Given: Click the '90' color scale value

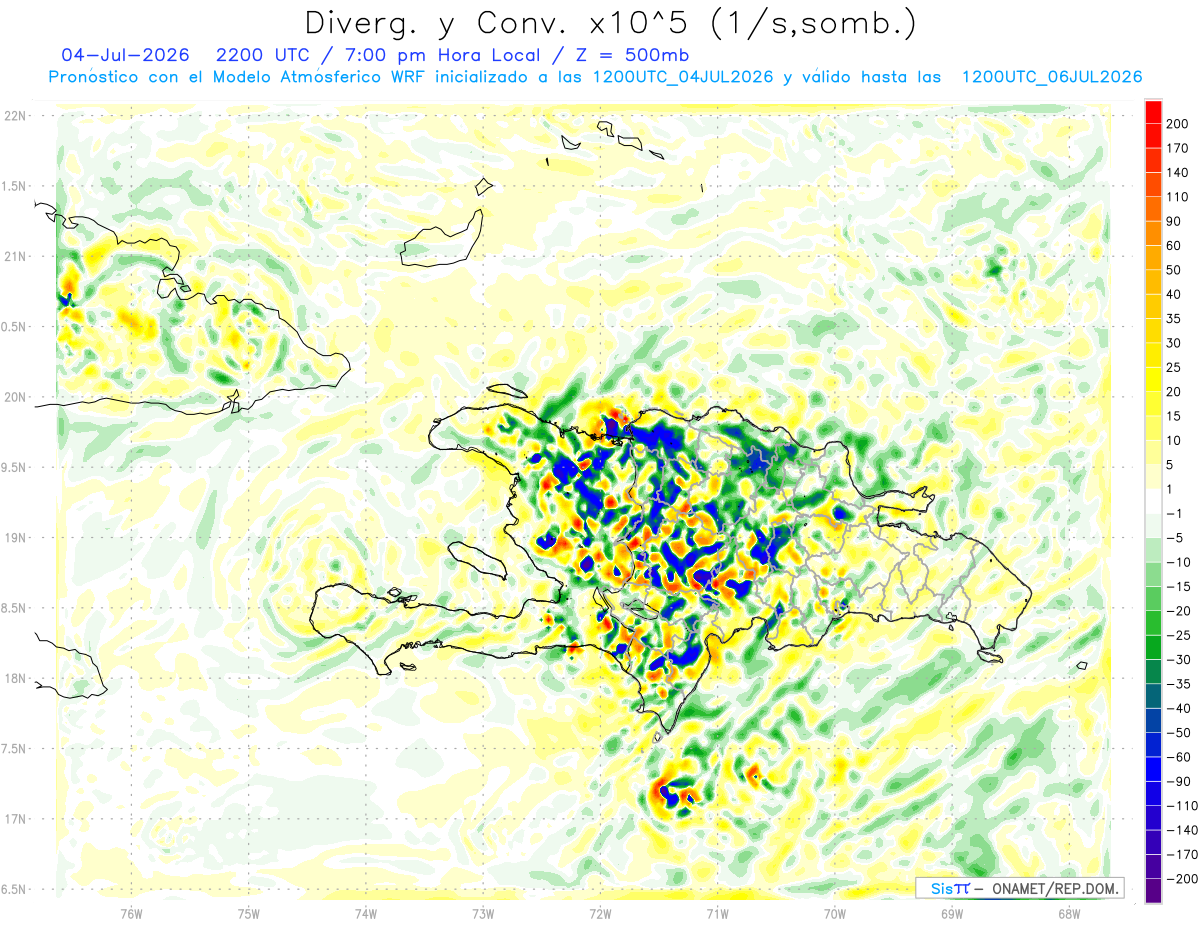Looking at the screenshot, I should tap(1175, 221).
